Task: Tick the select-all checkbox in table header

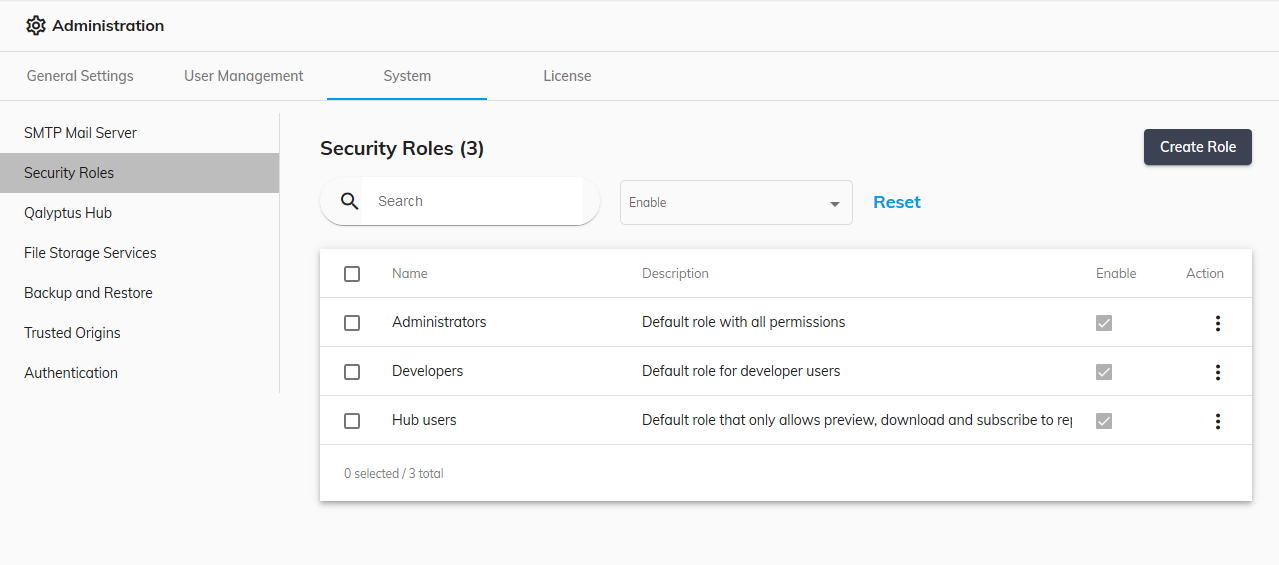Action: 352,274
